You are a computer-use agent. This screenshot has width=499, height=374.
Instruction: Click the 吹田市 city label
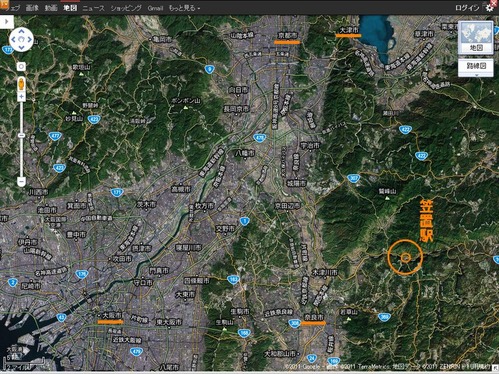click(122, 258)
